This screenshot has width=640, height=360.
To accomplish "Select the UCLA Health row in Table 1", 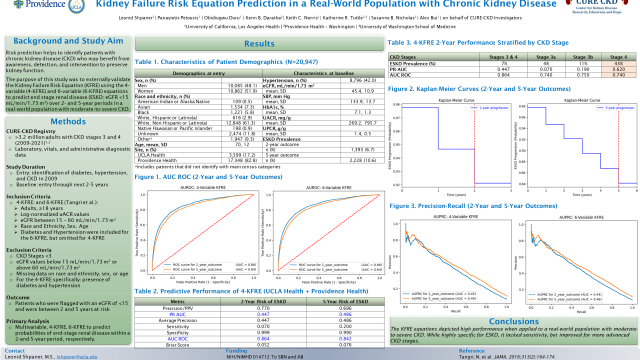I will tap(198, 155).
